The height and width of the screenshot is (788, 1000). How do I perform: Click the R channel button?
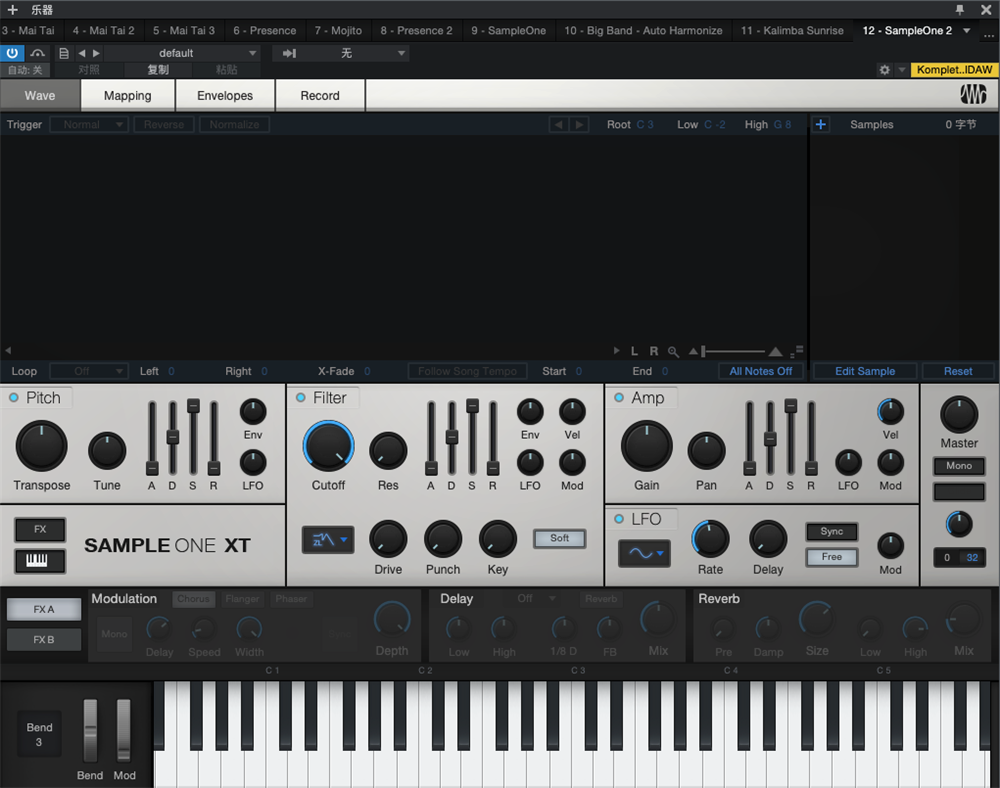[654, 351]
